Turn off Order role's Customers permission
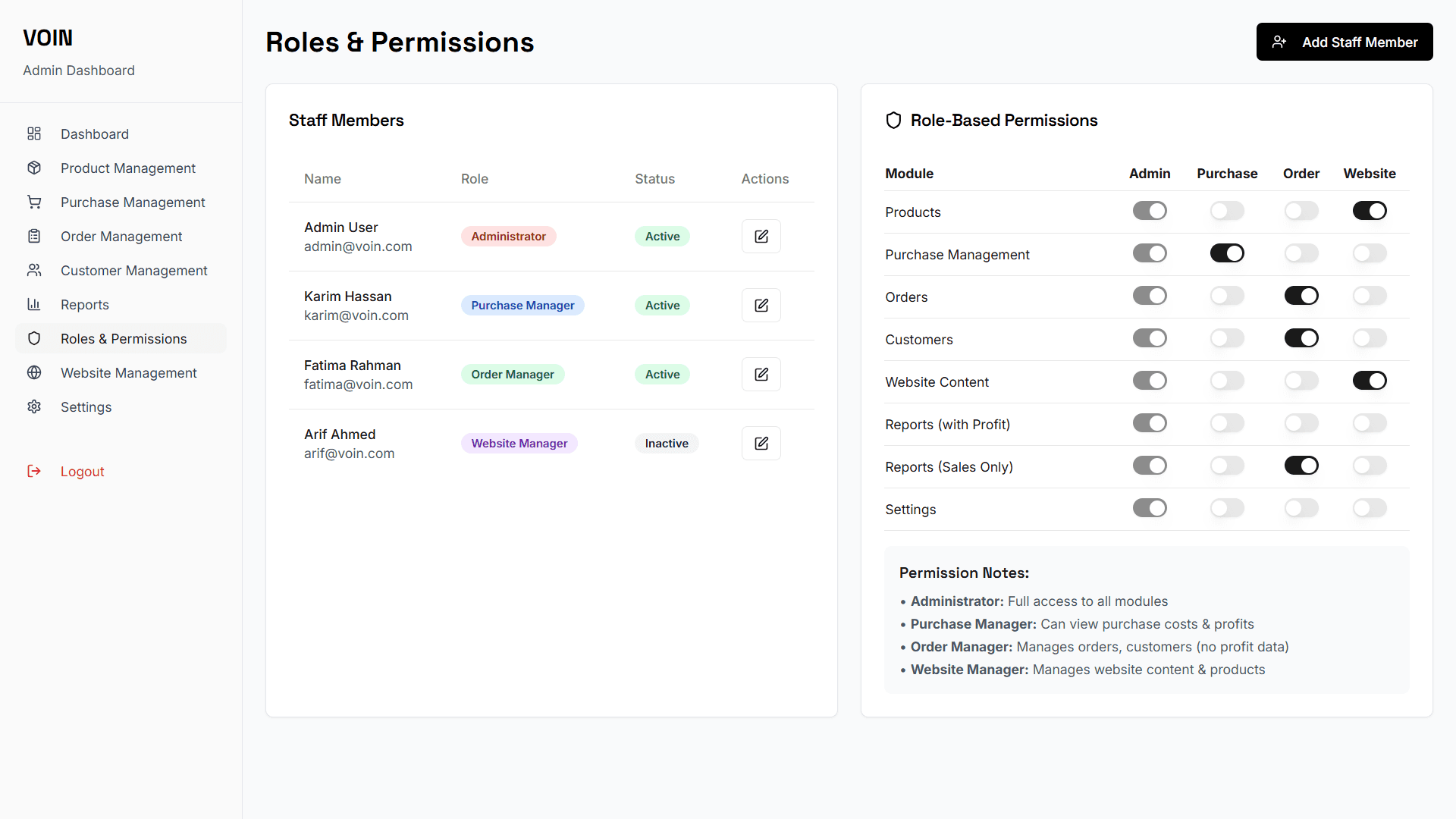The width and height of the screenshot is (1456, 819). pos(1301,338)
